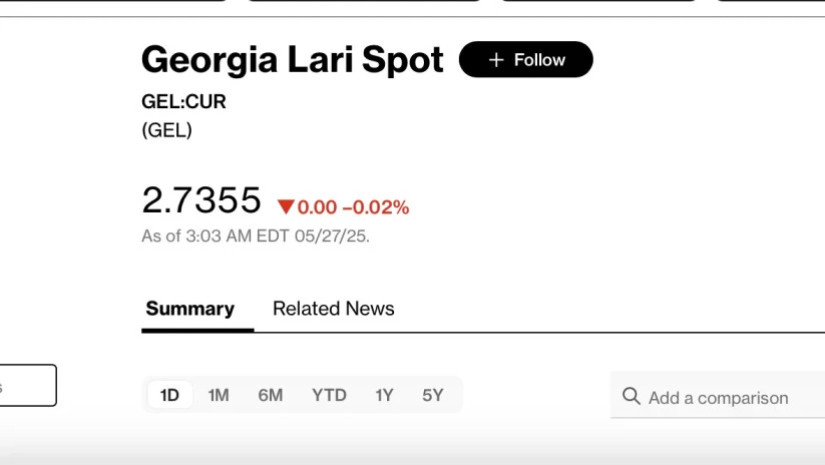Viewport: 825px width, 465px height.
Task: Choose the 5Y chart range
Action: 432,395
